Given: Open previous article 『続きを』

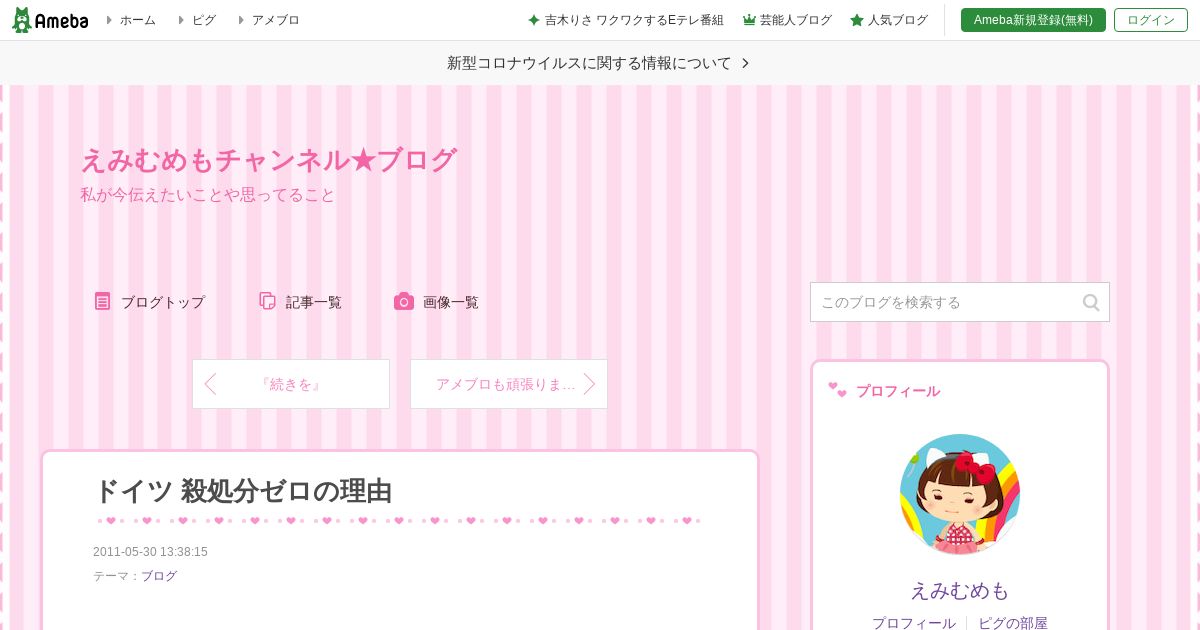Looking at the screenshot, I should 291,384.
